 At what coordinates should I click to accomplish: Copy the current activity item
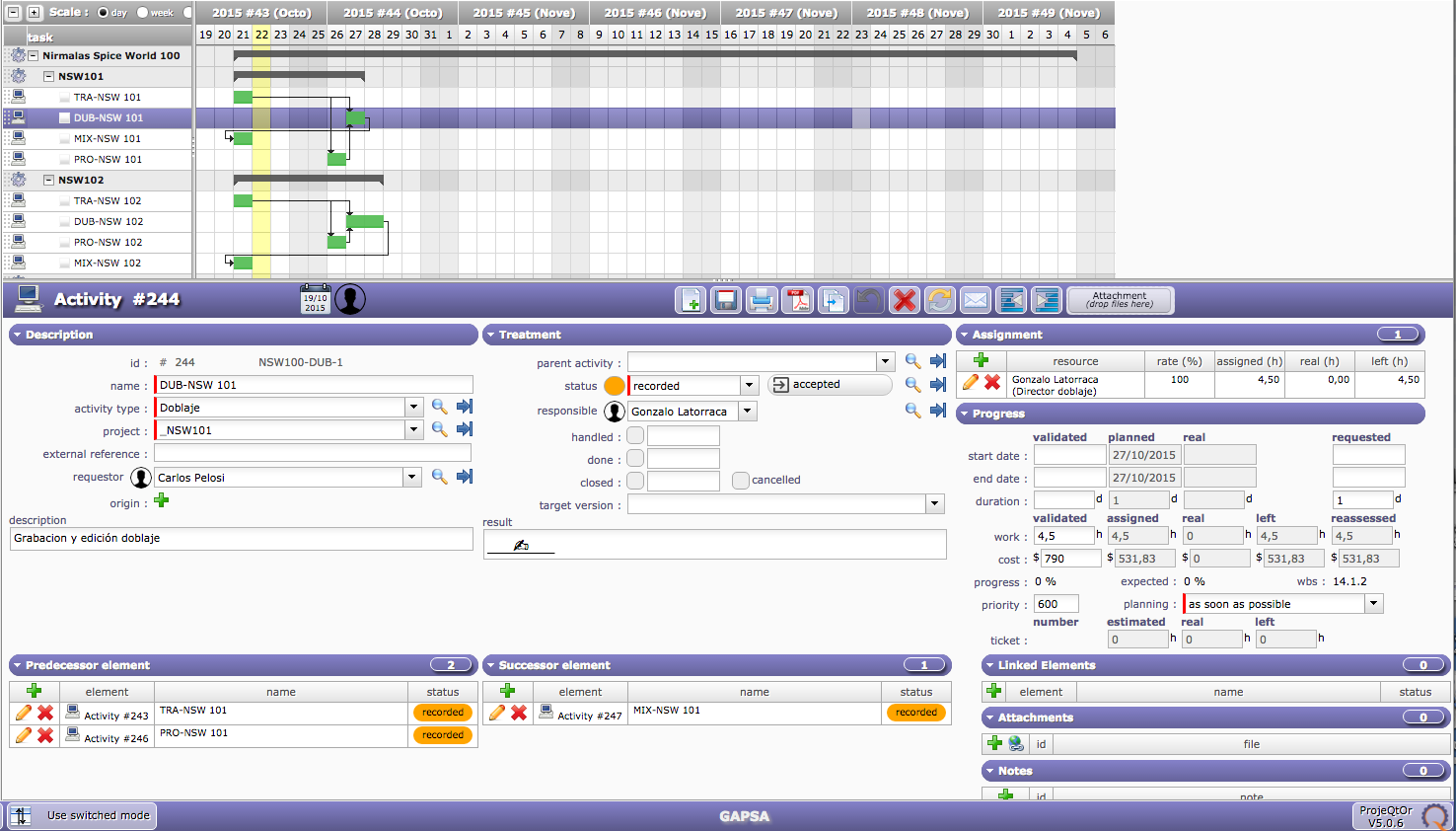point(834,300)
